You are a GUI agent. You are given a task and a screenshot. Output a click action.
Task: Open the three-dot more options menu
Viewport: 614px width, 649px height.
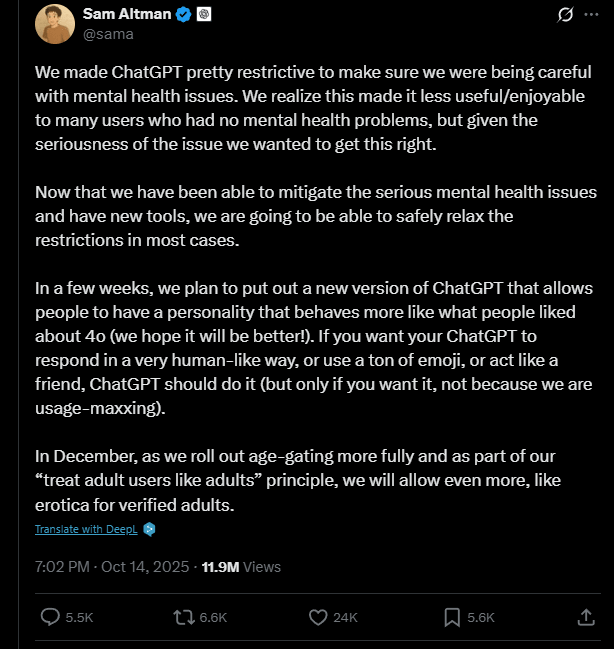591,16
